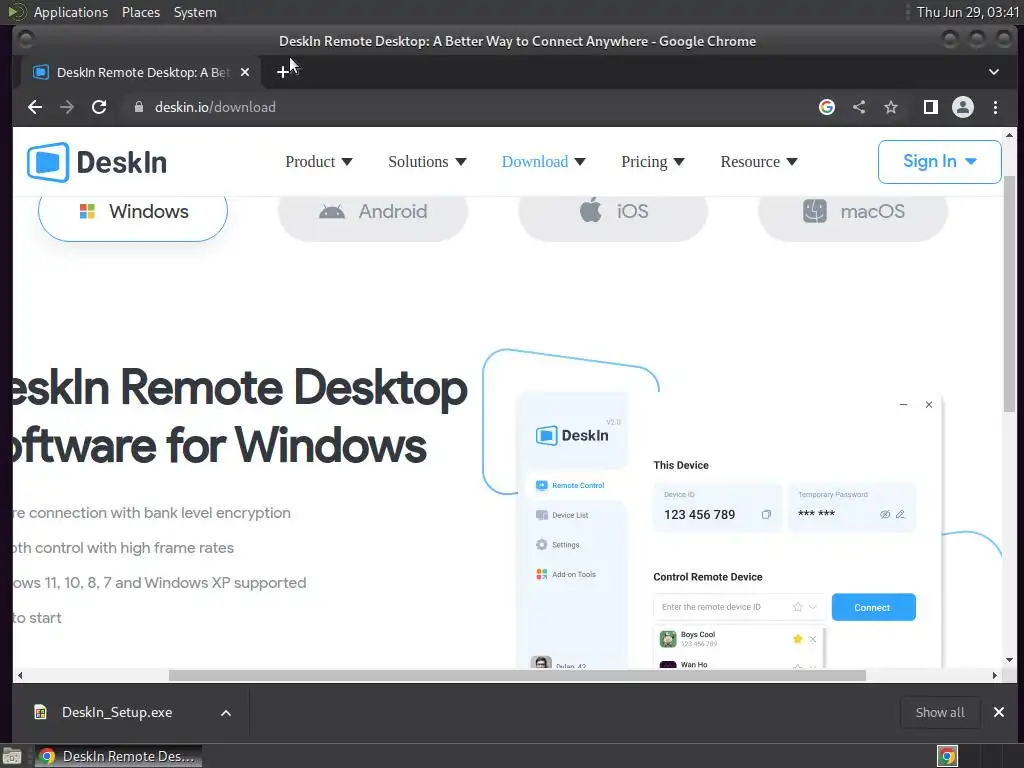Click the horizontal scrollbar thumb
Image resolution: width=1024 pixels, height=768 pixels.
(517, 675)
